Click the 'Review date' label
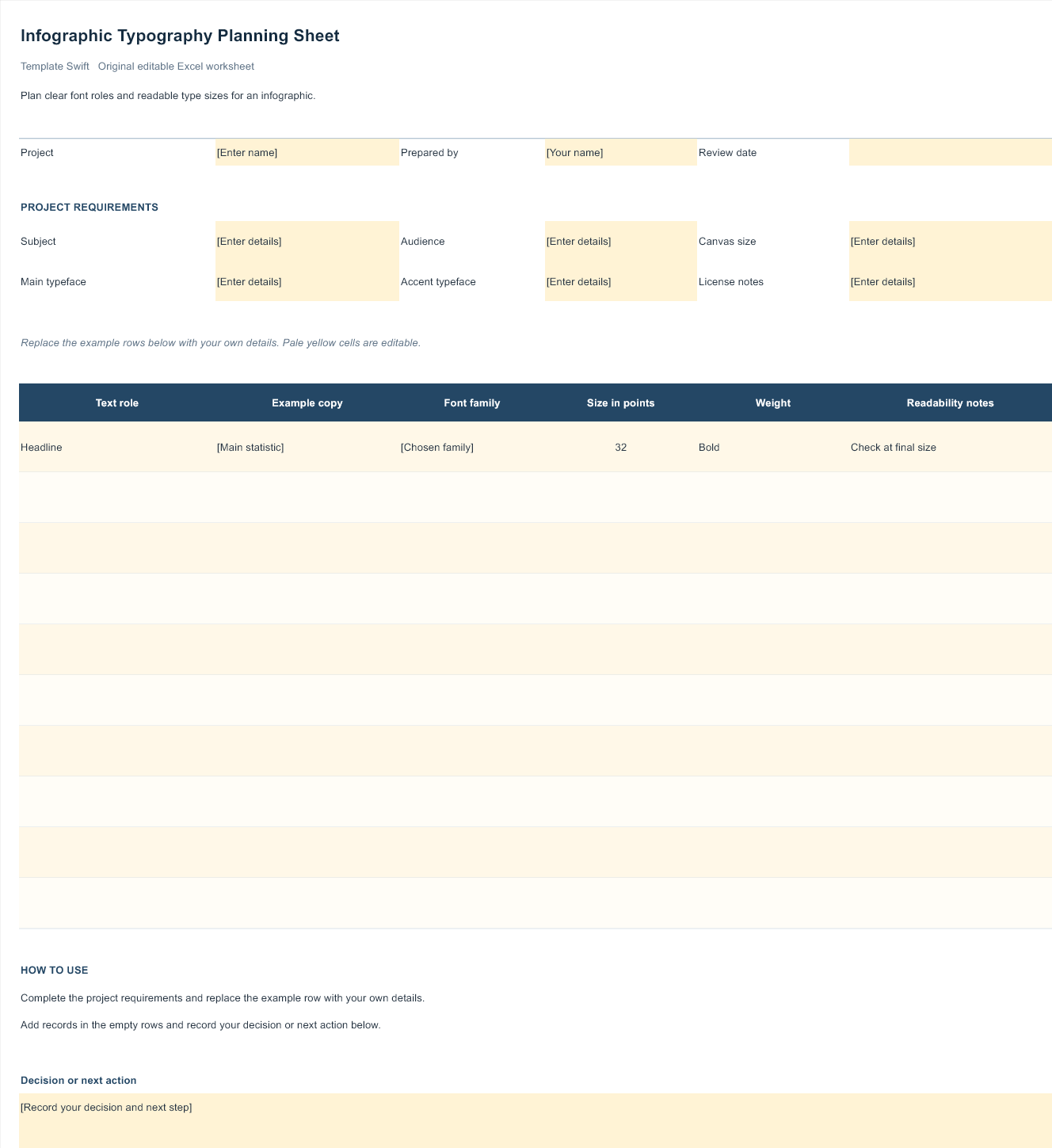Viewport: 1052px width, 1148px height. click(727, 153)
